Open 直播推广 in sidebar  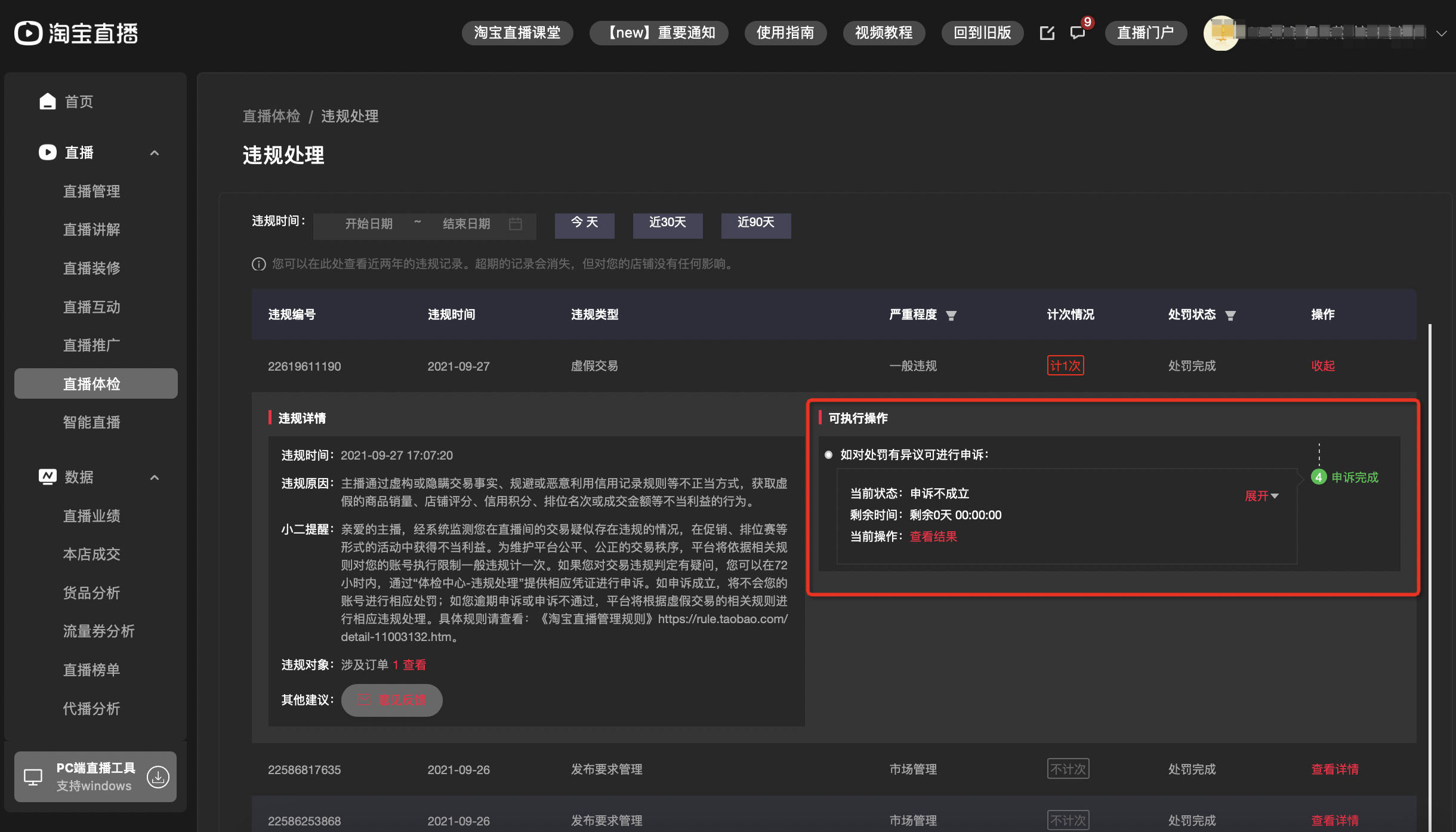pyautogui.click(x=92, y=345)
